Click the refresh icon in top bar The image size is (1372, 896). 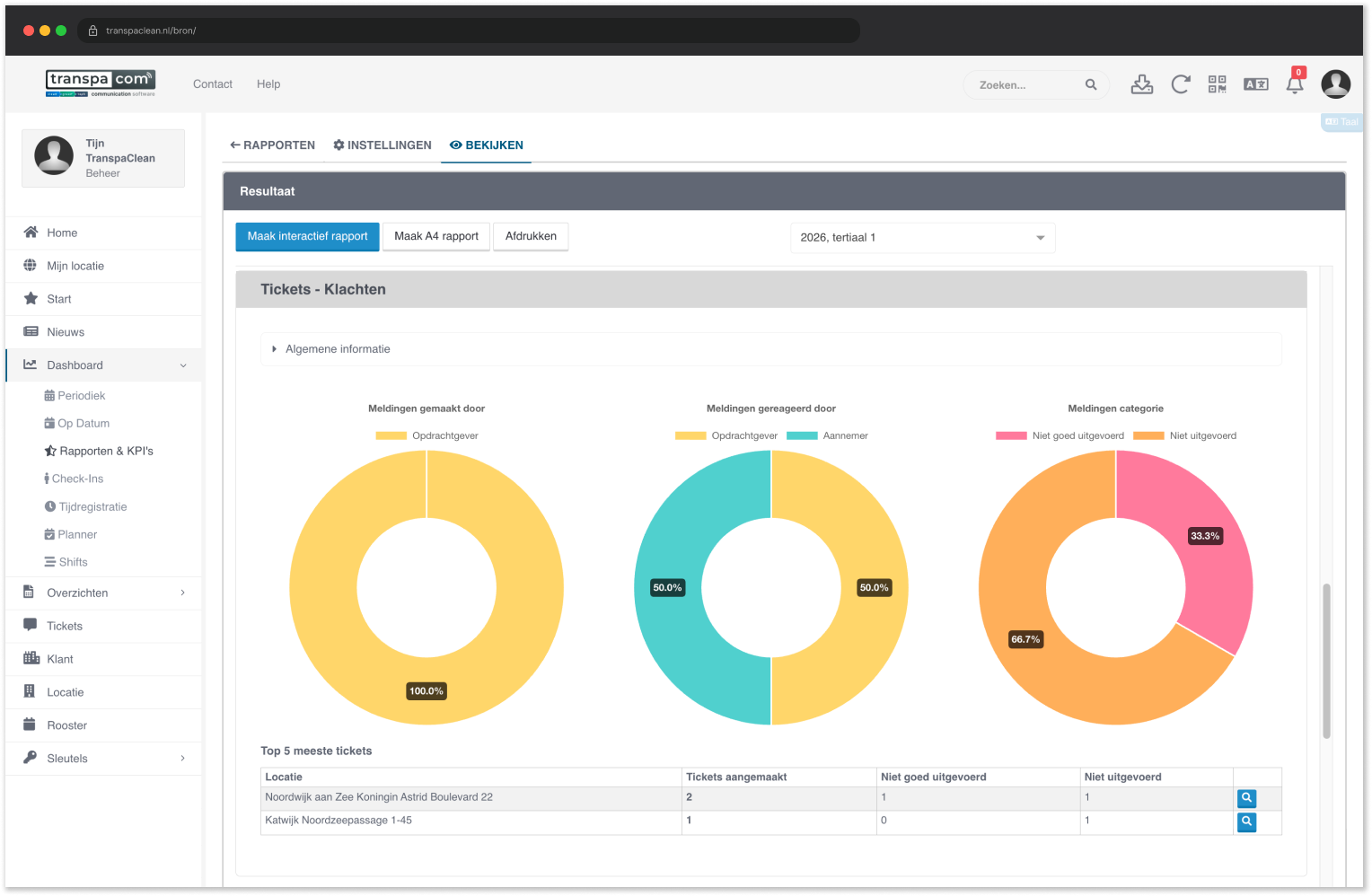(x=1180, y=84)
